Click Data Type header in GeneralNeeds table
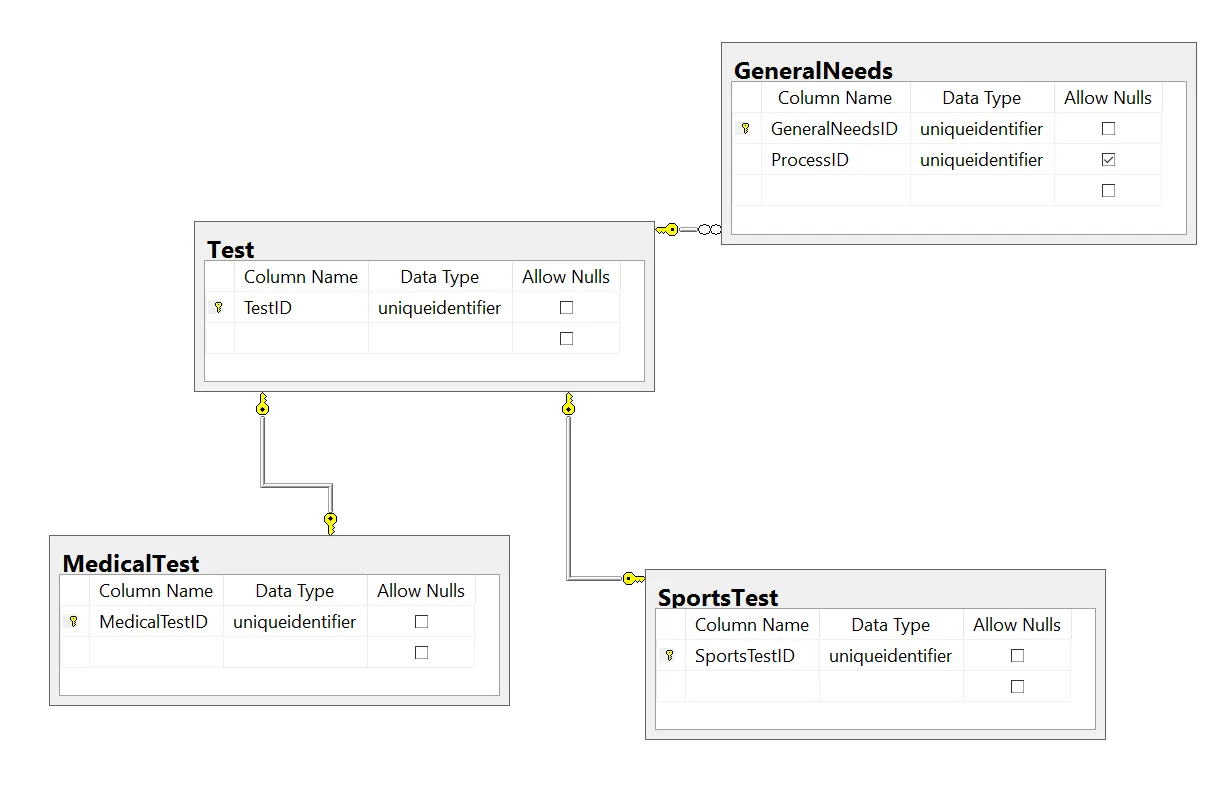1220x787 pixels. tap(982, 98)
